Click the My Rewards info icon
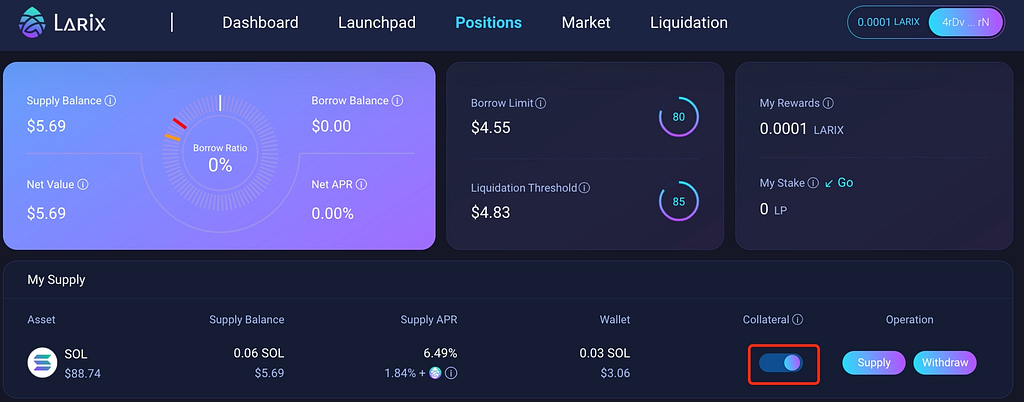 point(828,103)
